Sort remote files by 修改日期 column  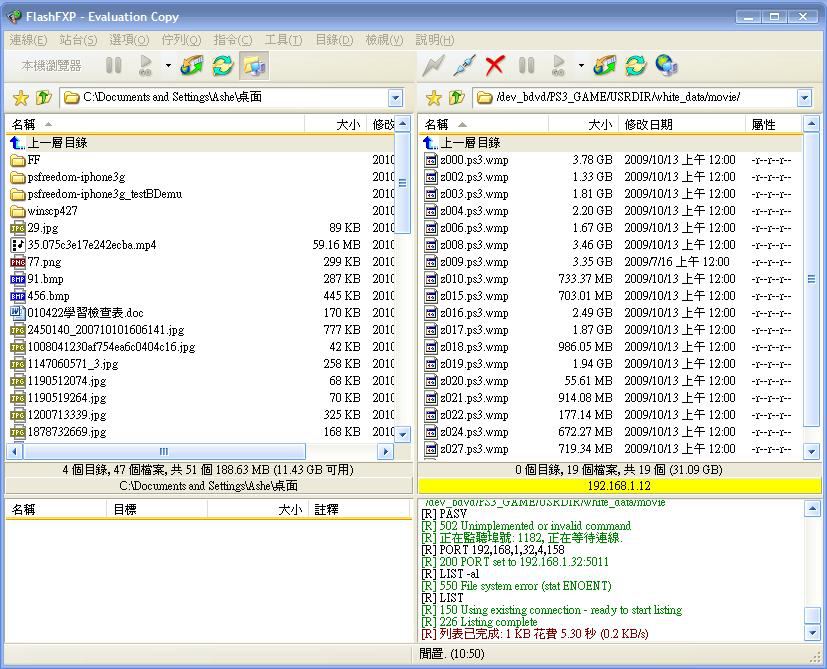coord(681,125)
